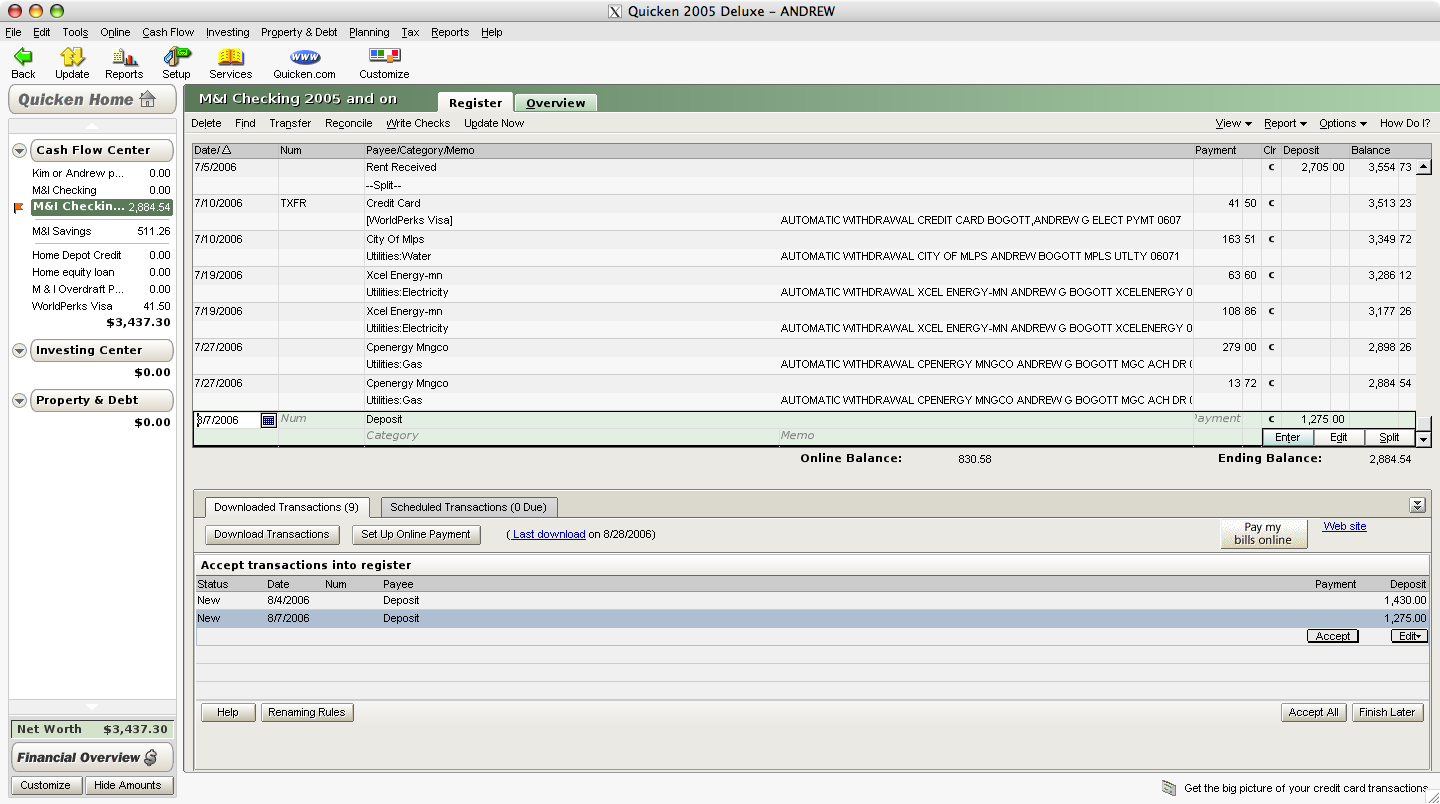Click the register scrollbar up arrow

point(1424,167)
